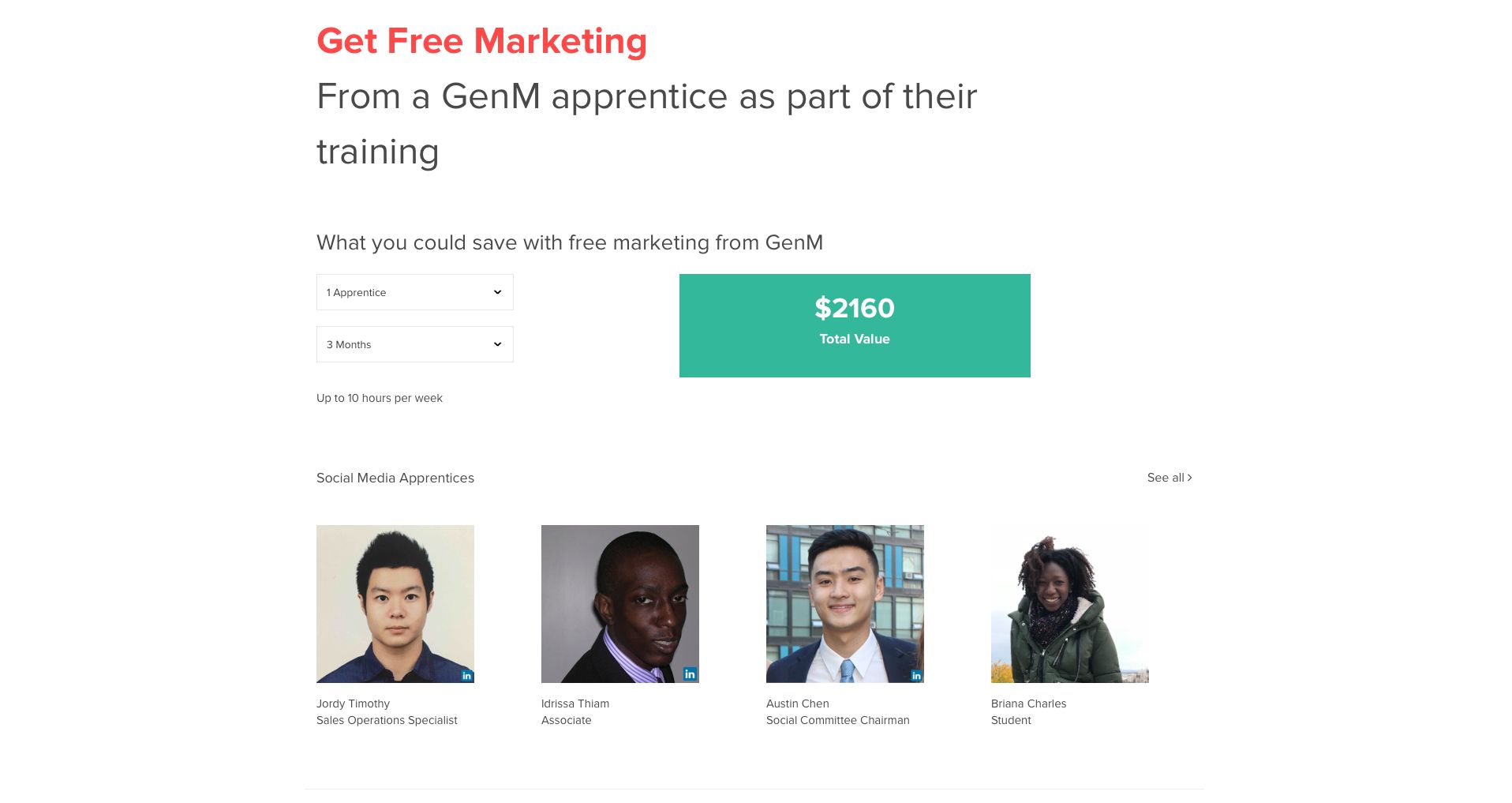Click LinkedIn badge on Austin Chen's photo
1512x803 pixels.
[x=916, y=676]
